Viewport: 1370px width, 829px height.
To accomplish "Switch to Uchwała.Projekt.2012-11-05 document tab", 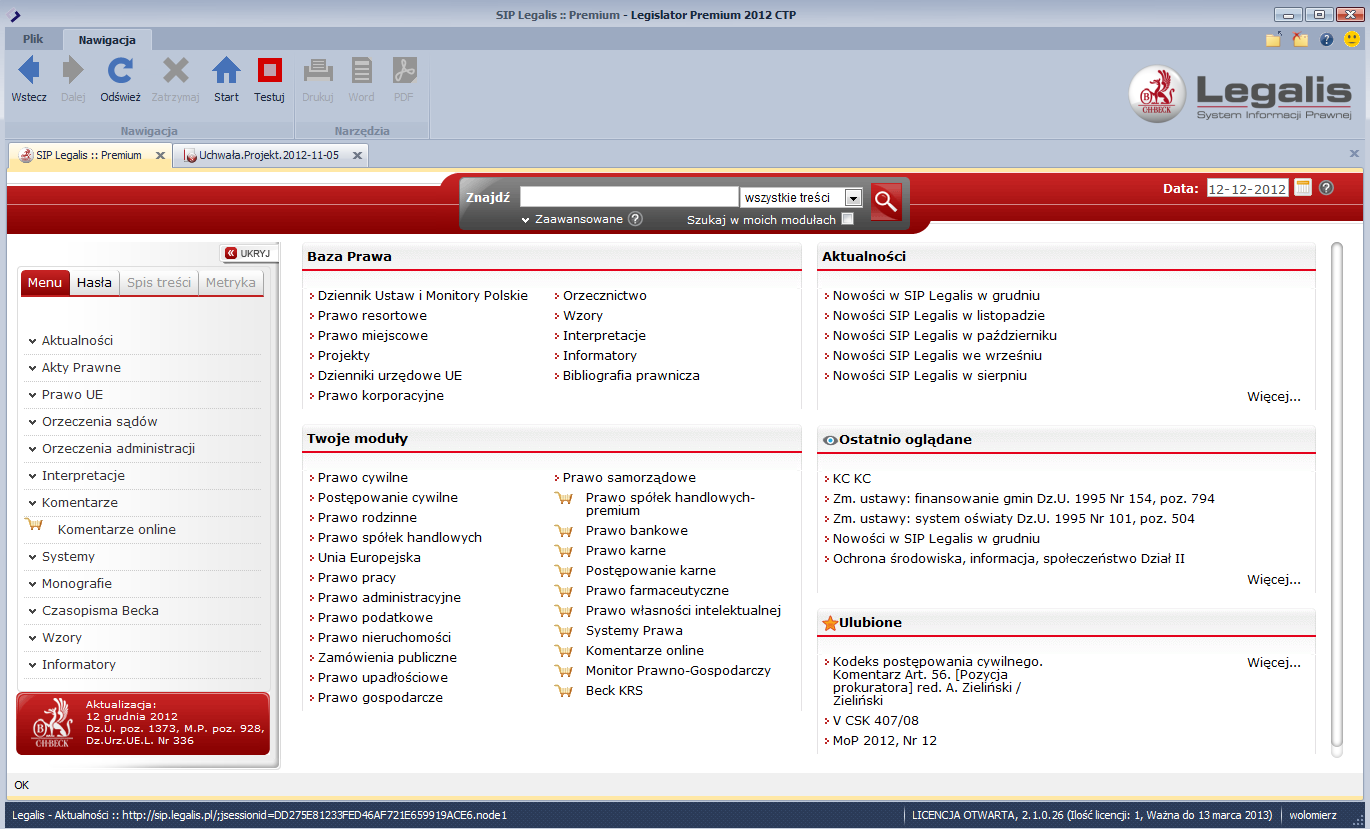I will click(x=268, y=155).
